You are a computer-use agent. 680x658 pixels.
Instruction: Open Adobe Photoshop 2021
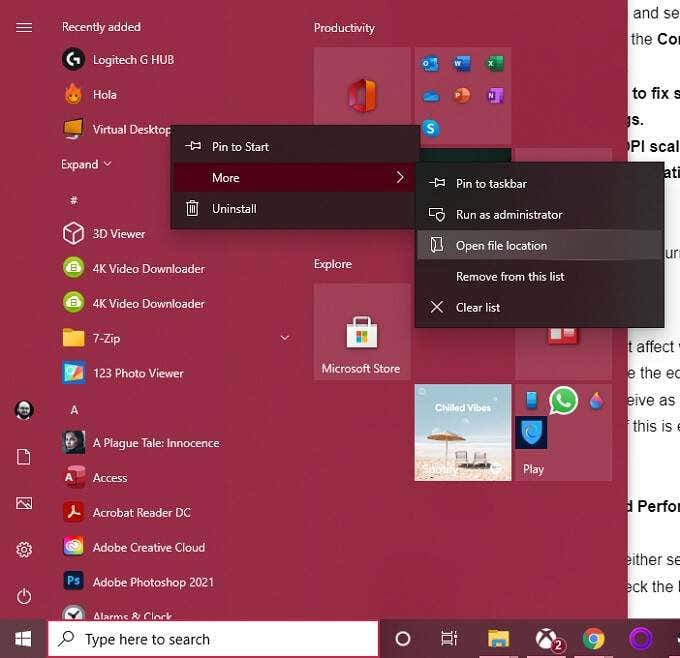(x=139, y=582)
